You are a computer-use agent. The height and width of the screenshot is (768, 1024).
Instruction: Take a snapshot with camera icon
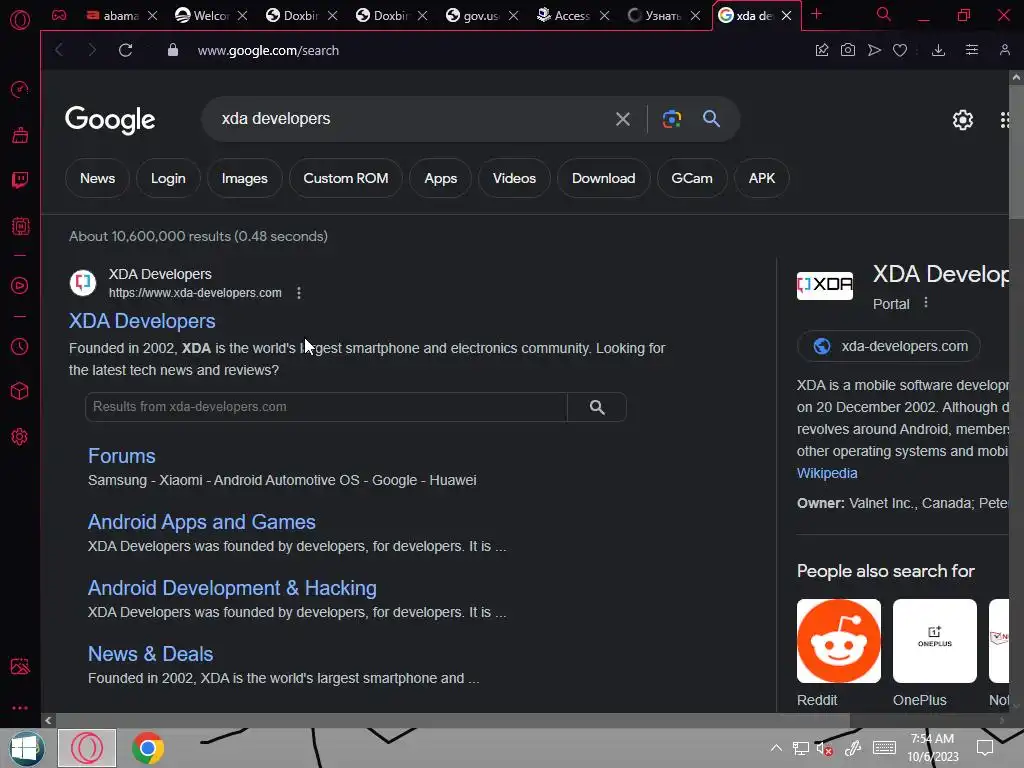848,50
